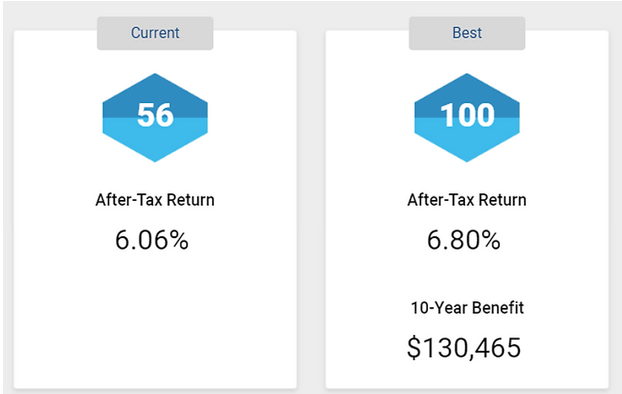Click the gray Best header button
This screenshot has height=394, width=622.
(x=467, y=33)
